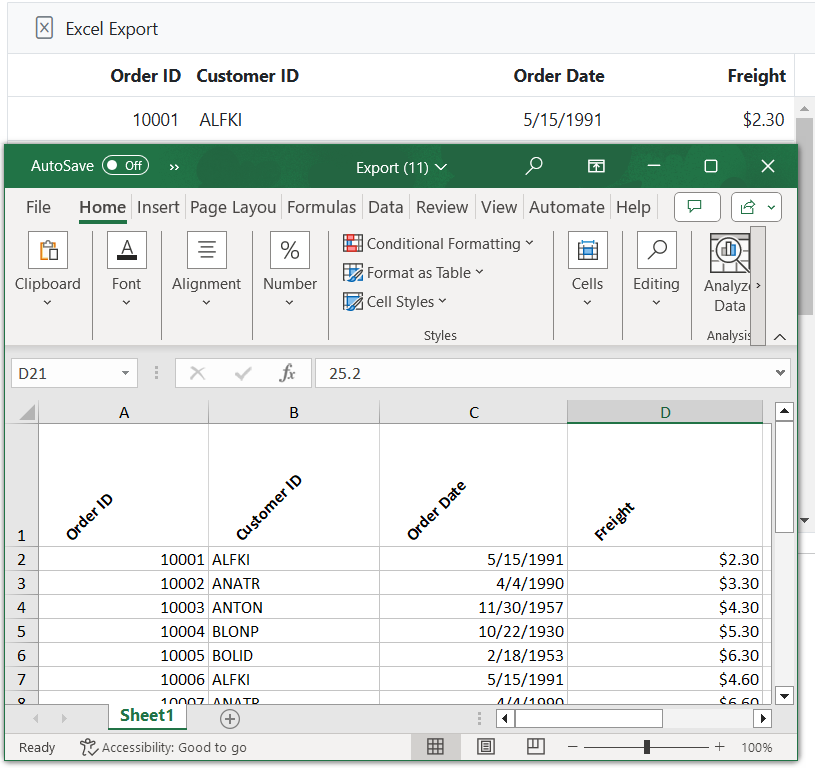The height and width of the screenshot is (768, 815).
Task: Open the Font group icon
Action: (126, 250)
